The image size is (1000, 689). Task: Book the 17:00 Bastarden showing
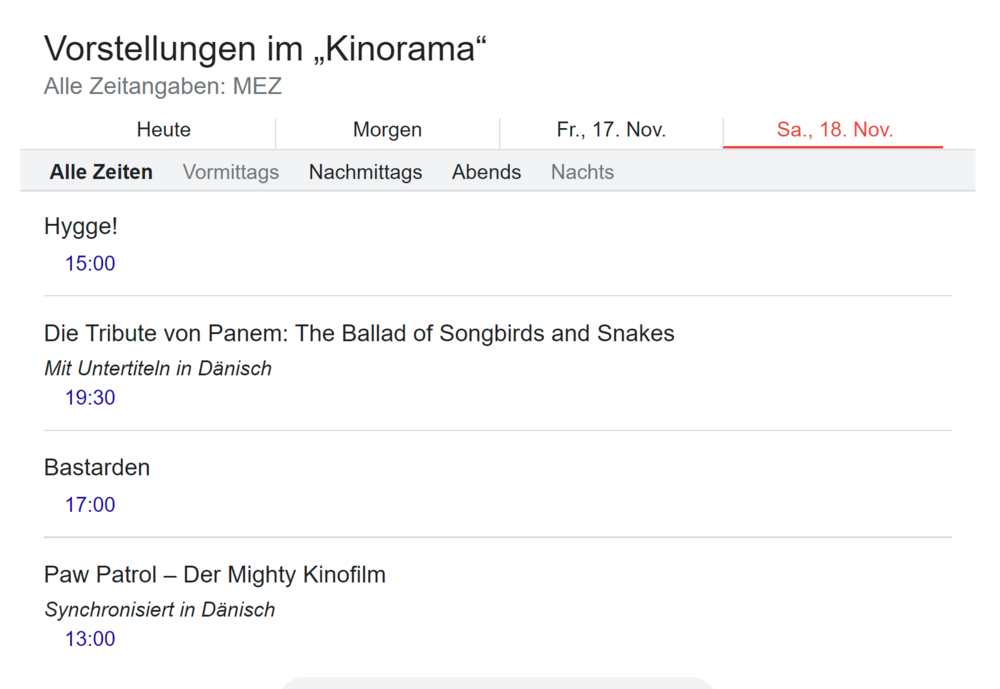[90, 505]
